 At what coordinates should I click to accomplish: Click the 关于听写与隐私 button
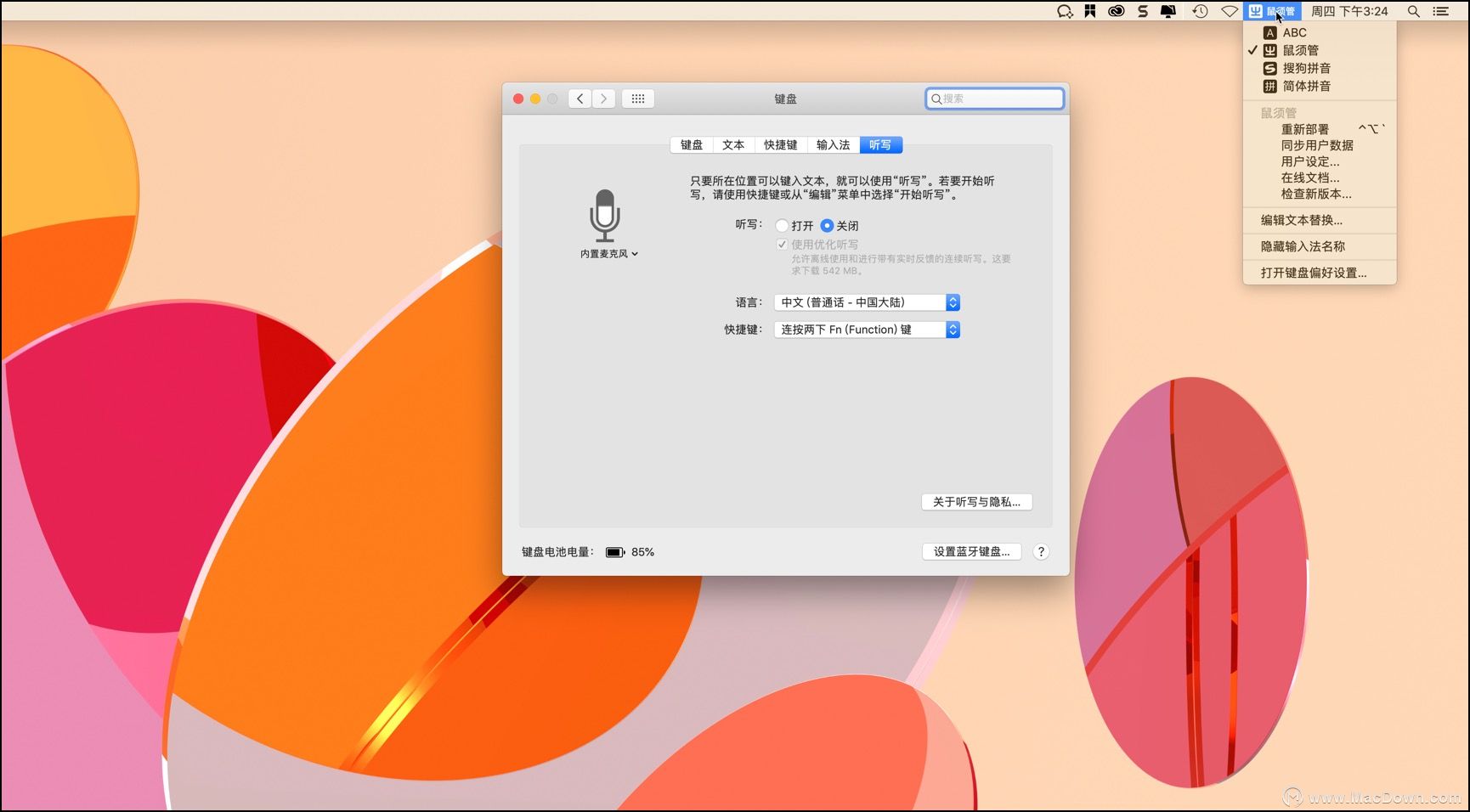tap(976, 502)
